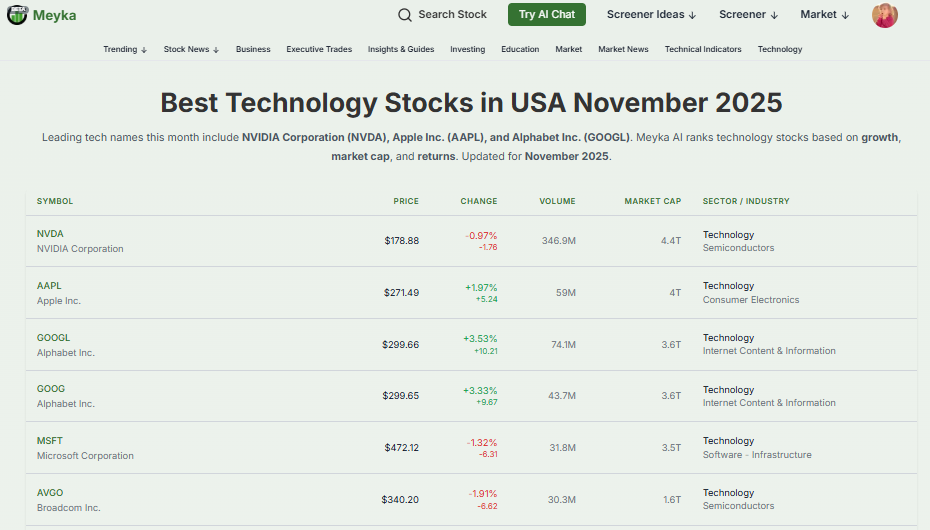Click the SECTOR / INDUSTRY column header
The width and height of the screenshot is (930, 530).
pyautogui.click(x=746, y=202)
